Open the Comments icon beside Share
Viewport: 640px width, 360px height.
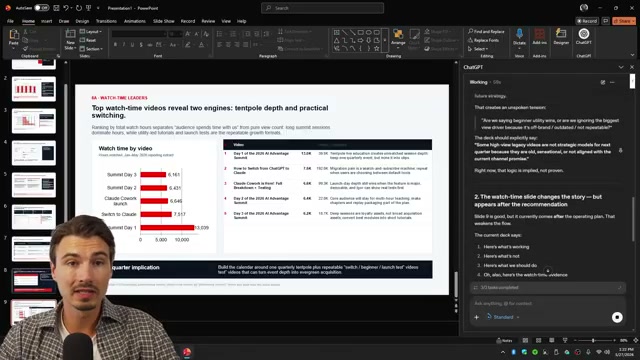tap(606, 21)
